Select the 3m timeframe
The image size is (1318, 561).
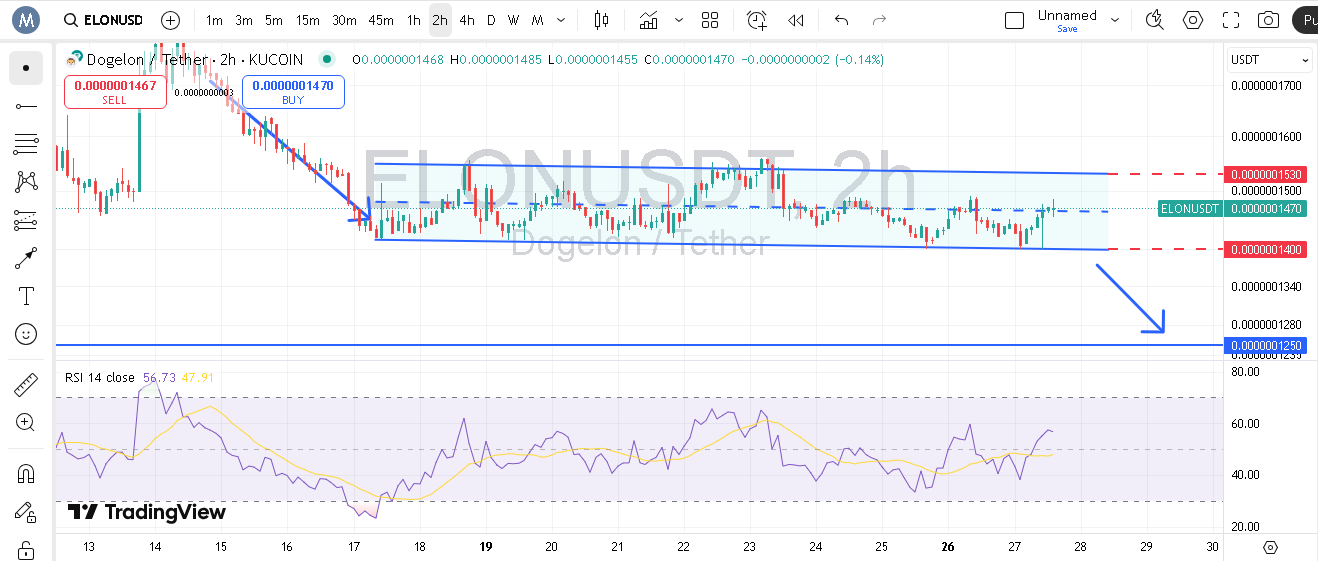coord(244,20)
